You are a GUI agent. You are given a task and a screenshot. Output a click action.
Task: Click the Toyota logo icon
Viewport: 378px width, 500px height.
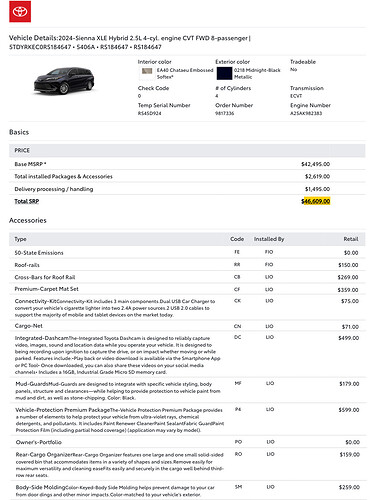20,12
